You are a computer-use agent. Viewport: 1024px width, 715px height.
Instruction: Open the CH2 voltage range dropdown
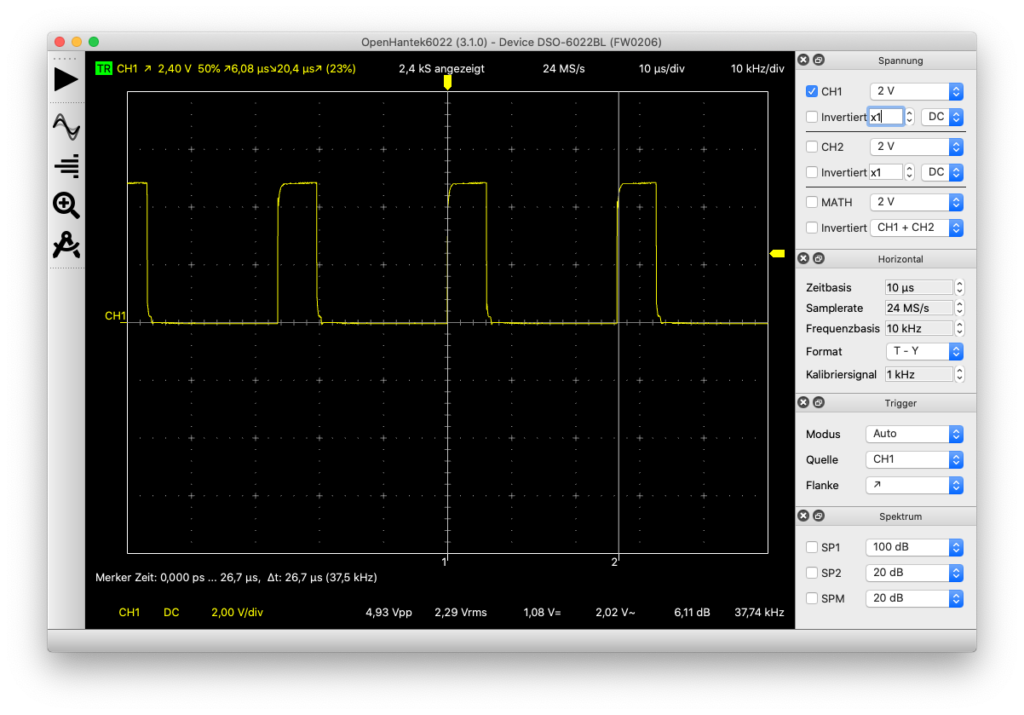coord(917,147)
